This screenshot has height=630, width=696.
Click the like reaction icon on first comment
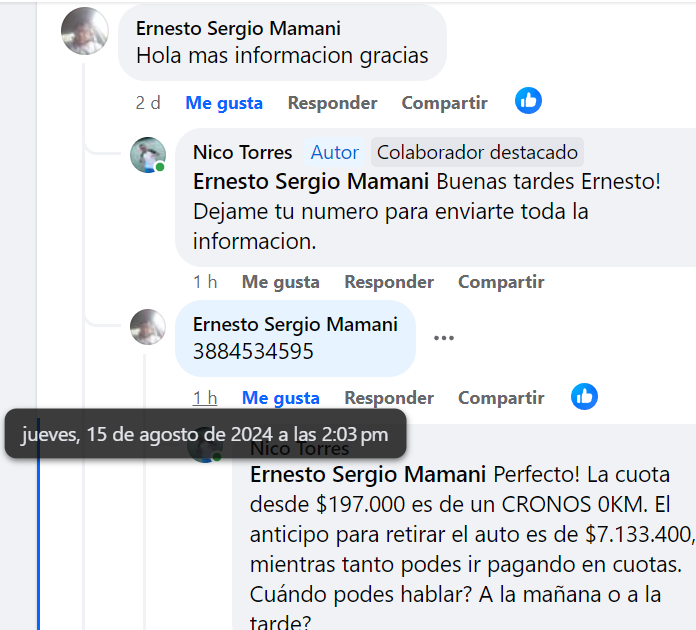528,101
